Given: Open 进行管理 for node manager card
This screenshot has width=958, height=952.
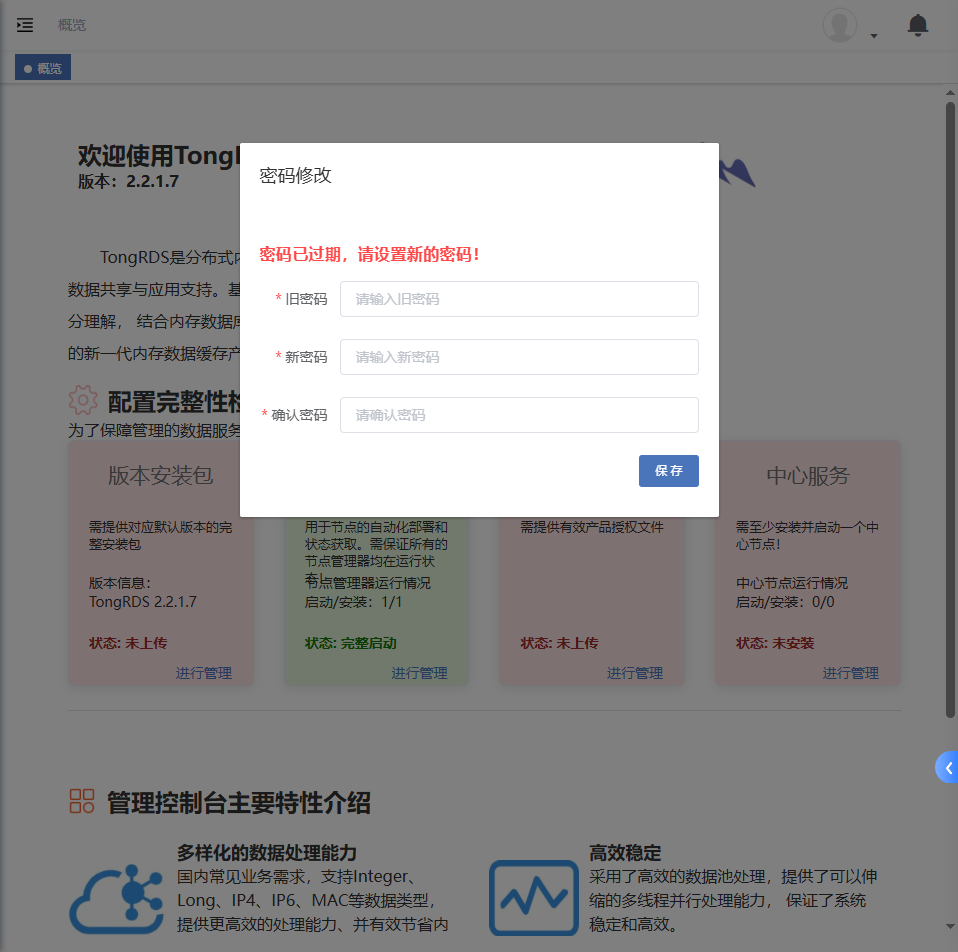Looking at the screenshot, I should pos(419,673).
